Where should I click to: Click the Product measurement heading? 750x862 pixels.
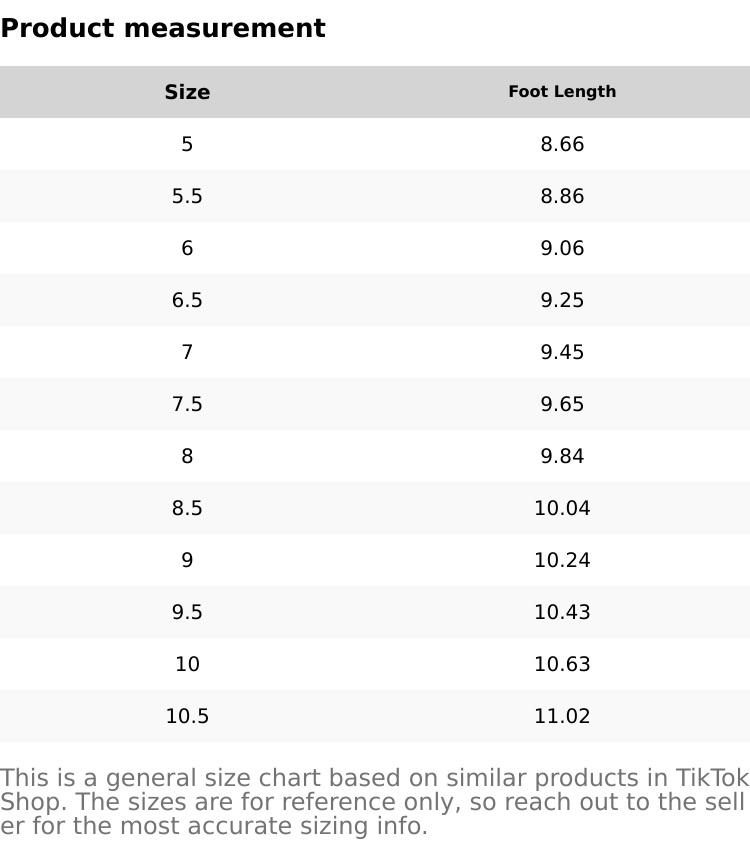click(x=163, y=28)
